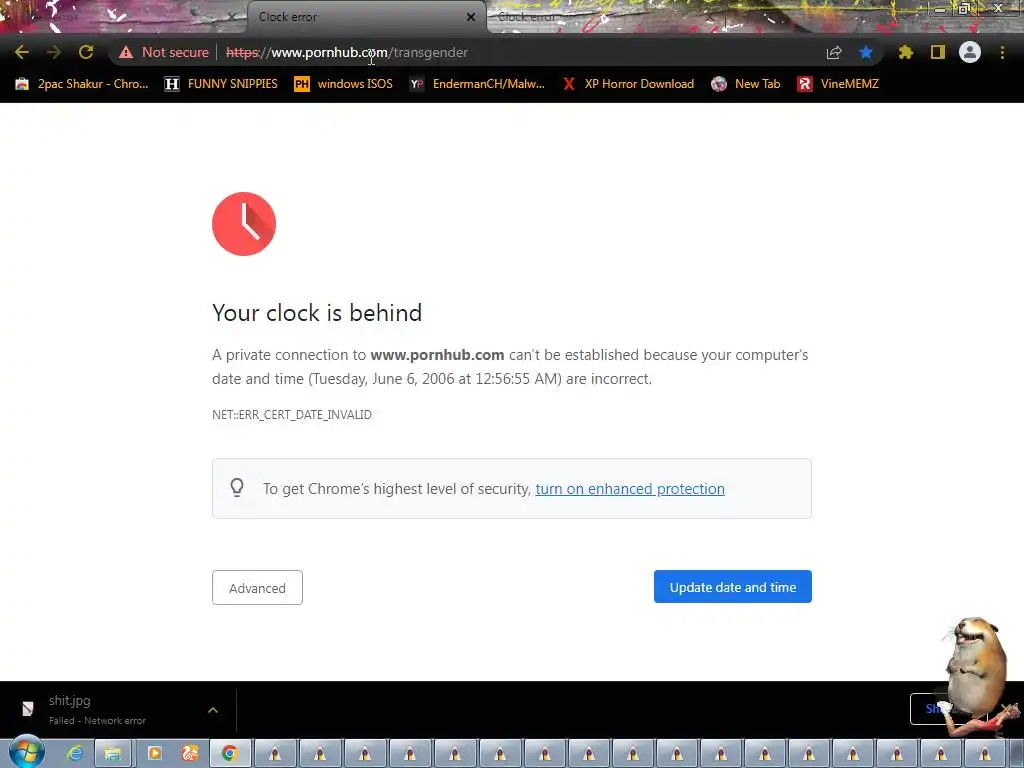Click the bold www.pornhub.com text in message
This screenshot has height=768, width=1024.
tap(437, 355)
